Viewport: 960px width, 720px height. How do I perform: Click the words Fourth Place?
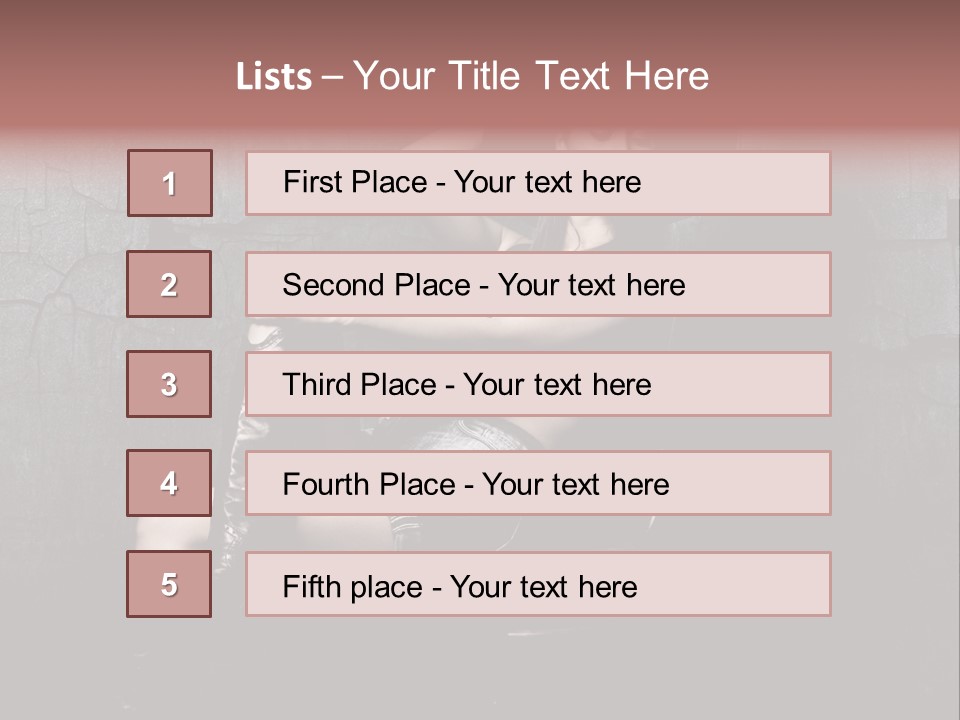[x=369, y=484]
